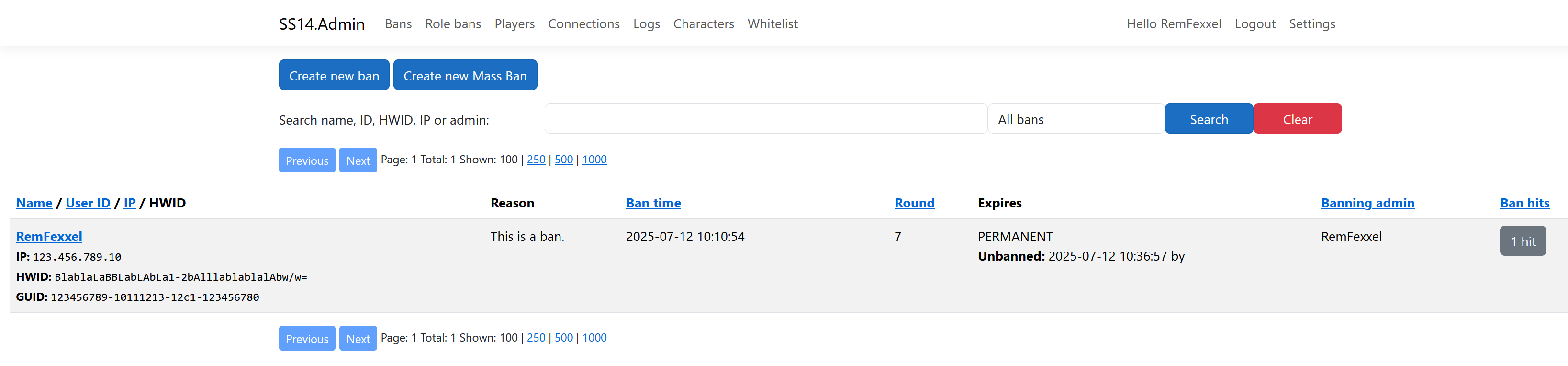
Task: Focus the ban search text field
Action: [765, 119]
